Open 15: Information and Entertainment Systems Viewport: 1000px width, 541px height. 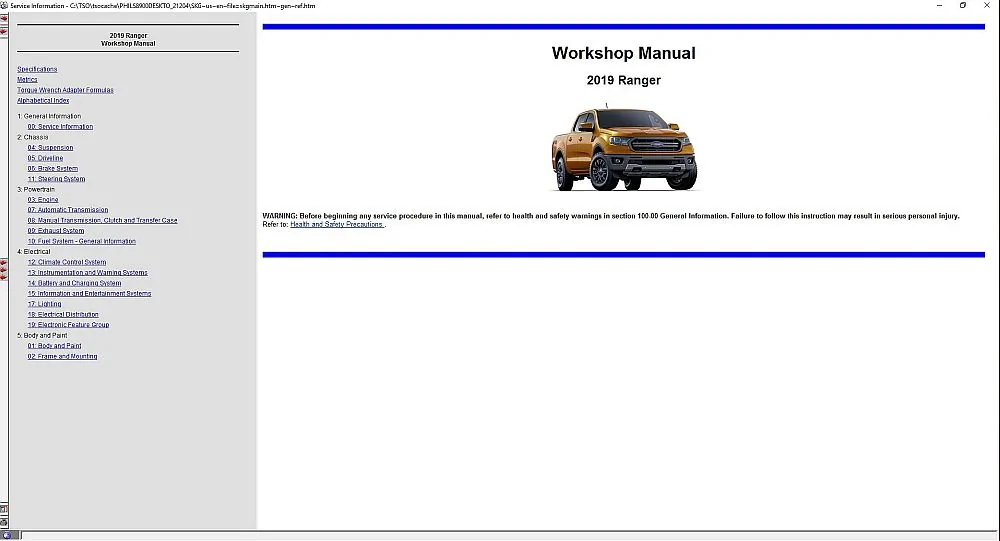click(89, 293)
